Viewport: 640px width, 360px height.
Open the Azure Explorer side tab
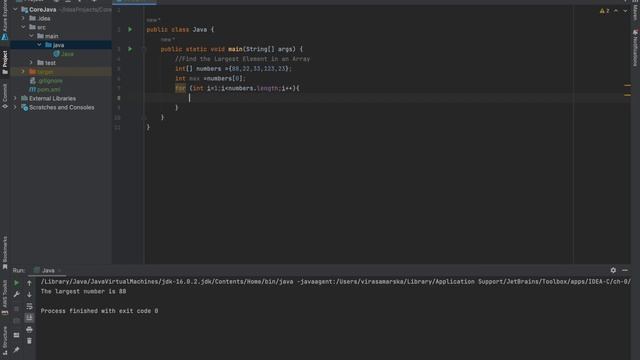5,20
